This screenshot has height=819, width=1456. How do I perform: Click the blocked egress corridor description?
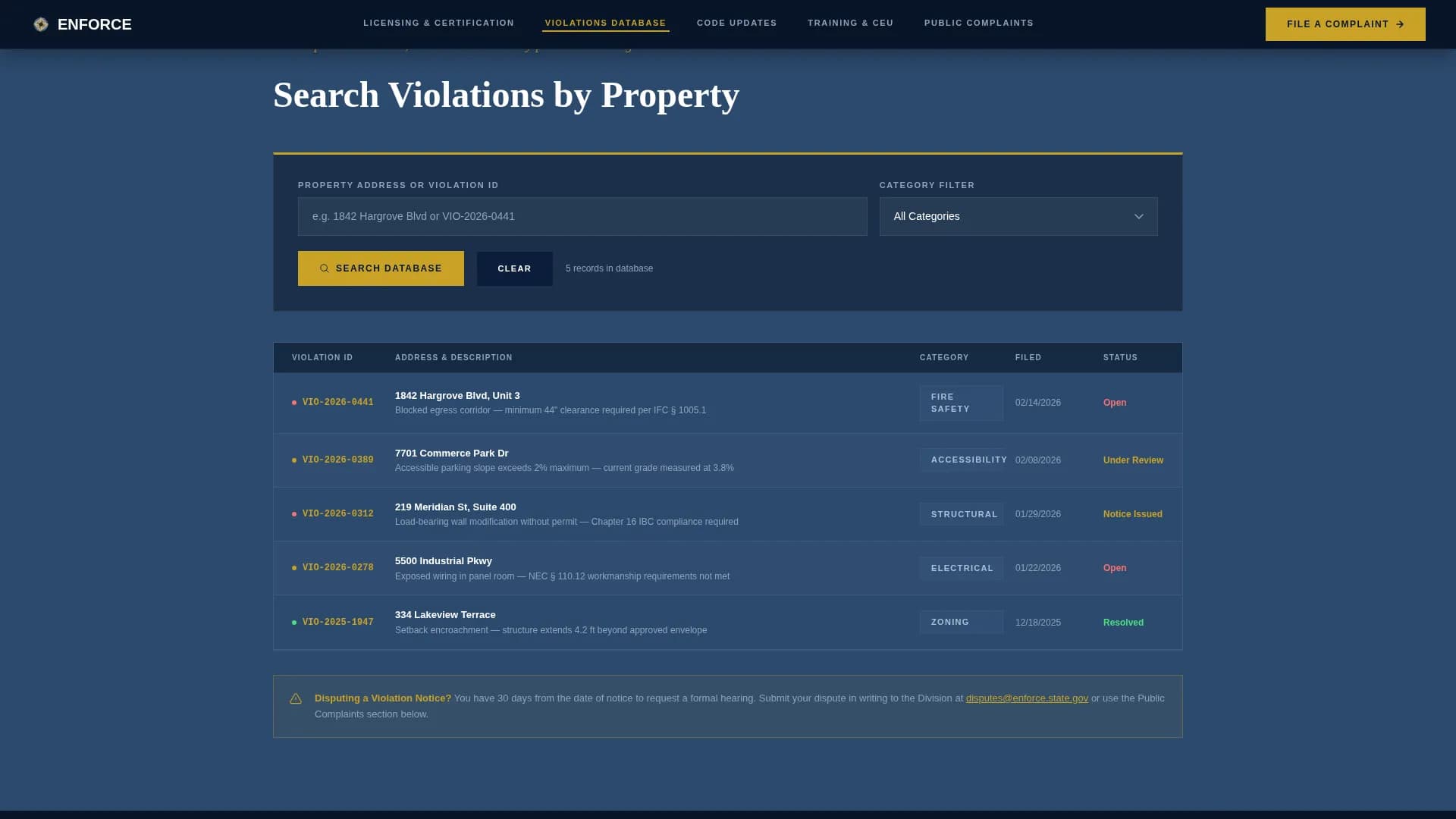point(551,410)
